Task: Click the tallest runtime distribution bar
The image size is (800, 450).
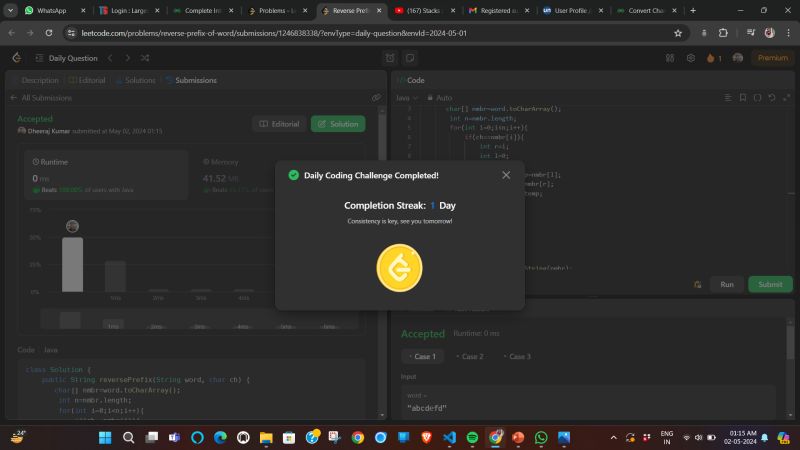Action: click(x=72, y=264)
